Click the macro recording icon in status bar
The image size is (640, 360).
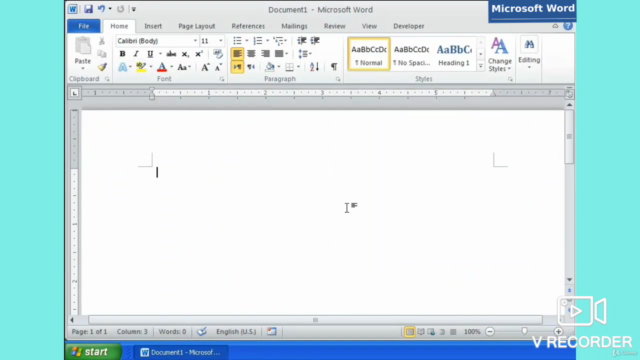point(272,331)
